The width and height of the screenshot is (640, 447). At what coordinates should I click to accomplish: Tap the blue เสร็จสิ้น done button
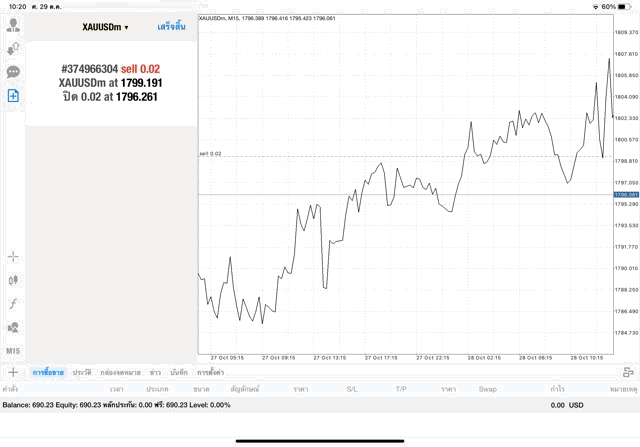click(x=171, y=27)
